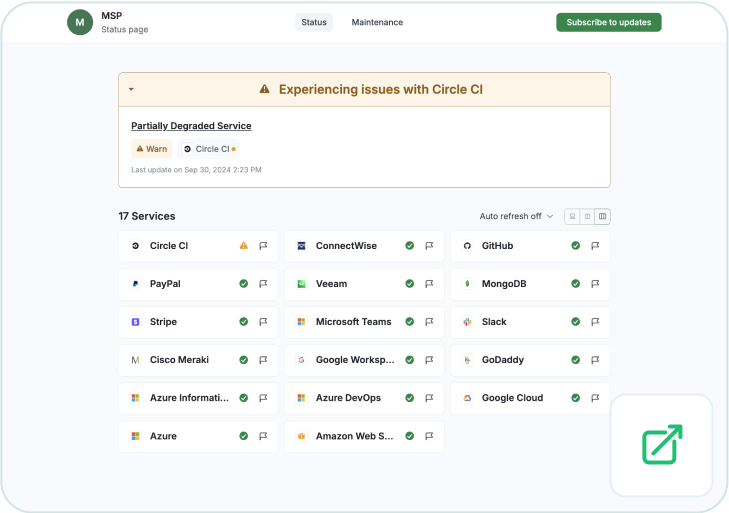Click the flag icon in the GitHub row
Viewport: 729px width, 513px height.
tap(595, 246)
